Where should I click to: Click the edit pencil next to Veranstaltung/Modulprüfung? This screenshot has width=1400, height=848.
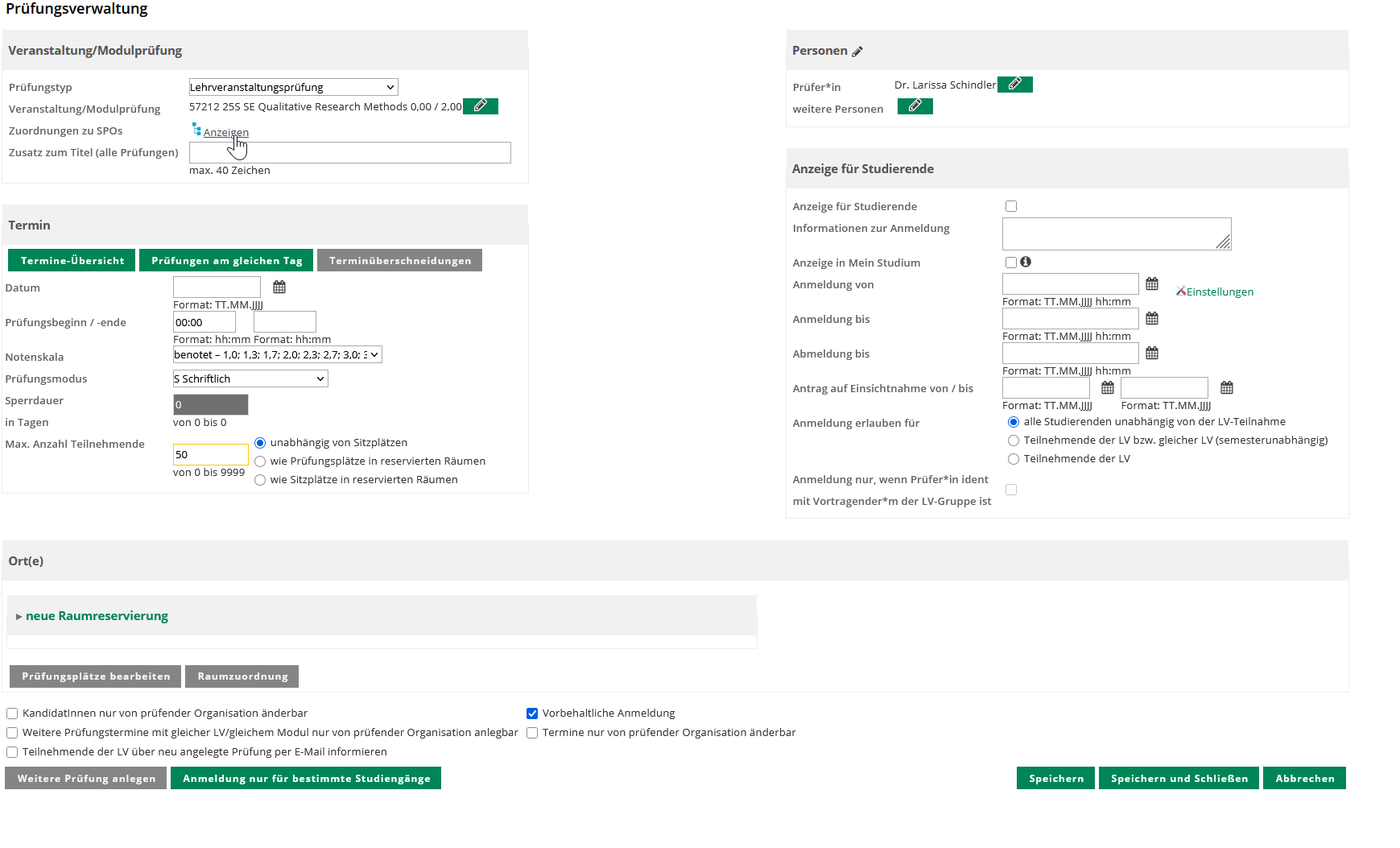click(480, 106)
